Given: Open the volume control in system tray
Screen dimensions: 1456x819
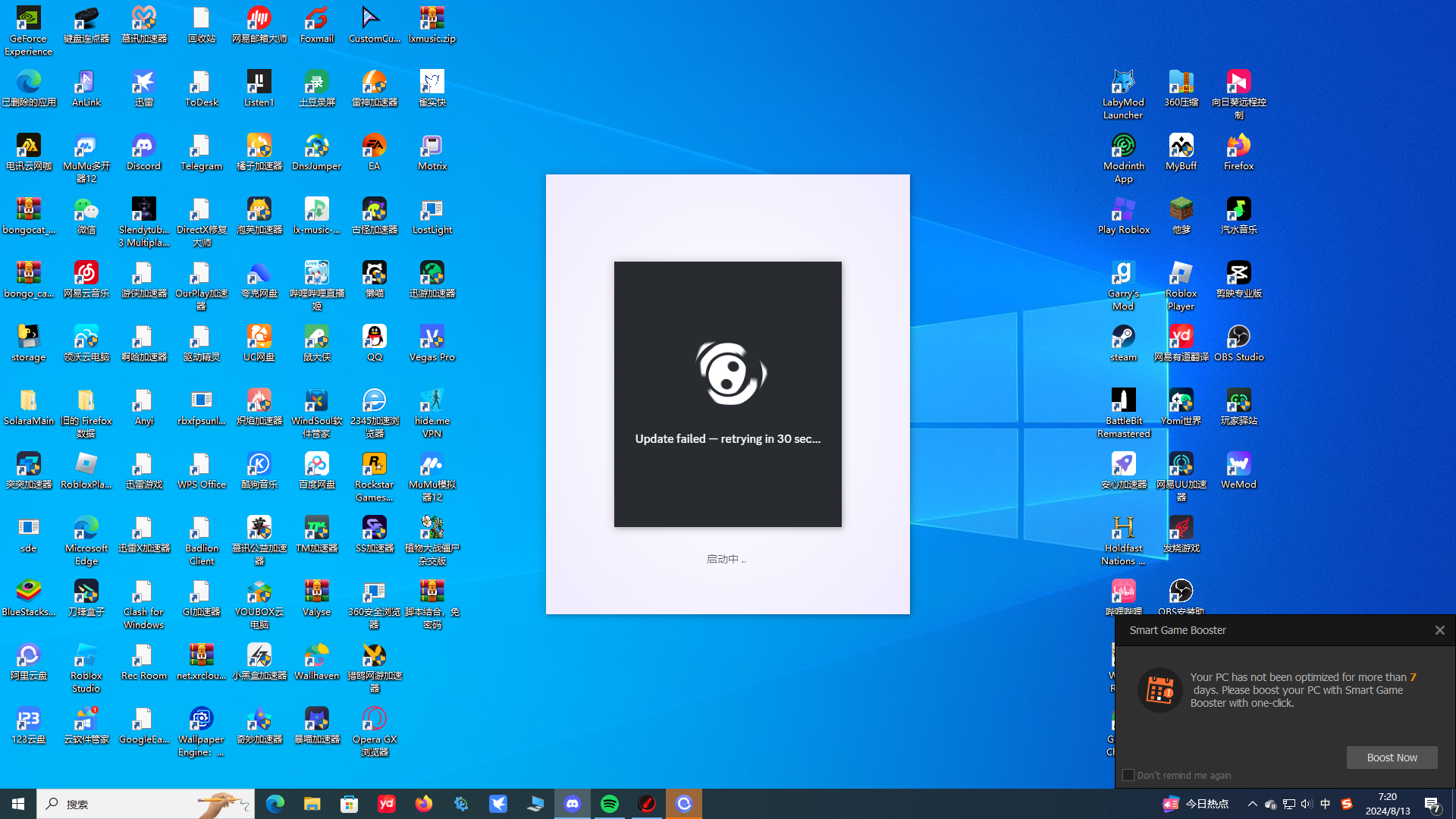Looking at the screenshot, I should pyautogui.click(x=1307, y=804).
